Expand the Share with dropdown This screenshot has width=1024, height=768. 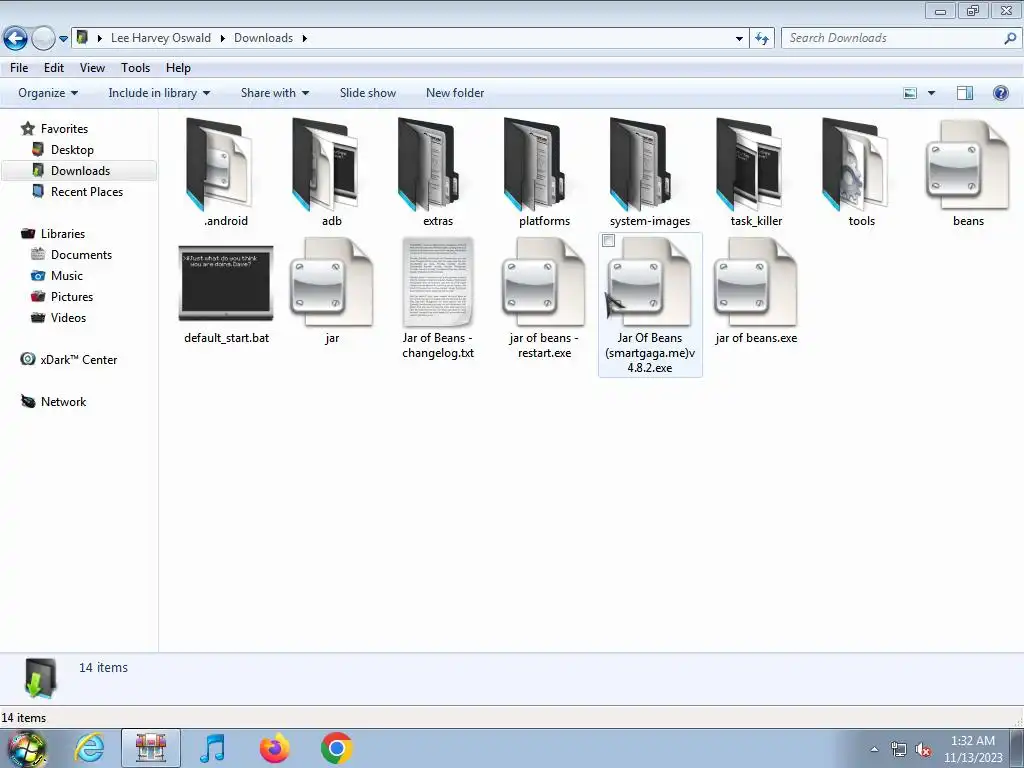coord(275,93)
